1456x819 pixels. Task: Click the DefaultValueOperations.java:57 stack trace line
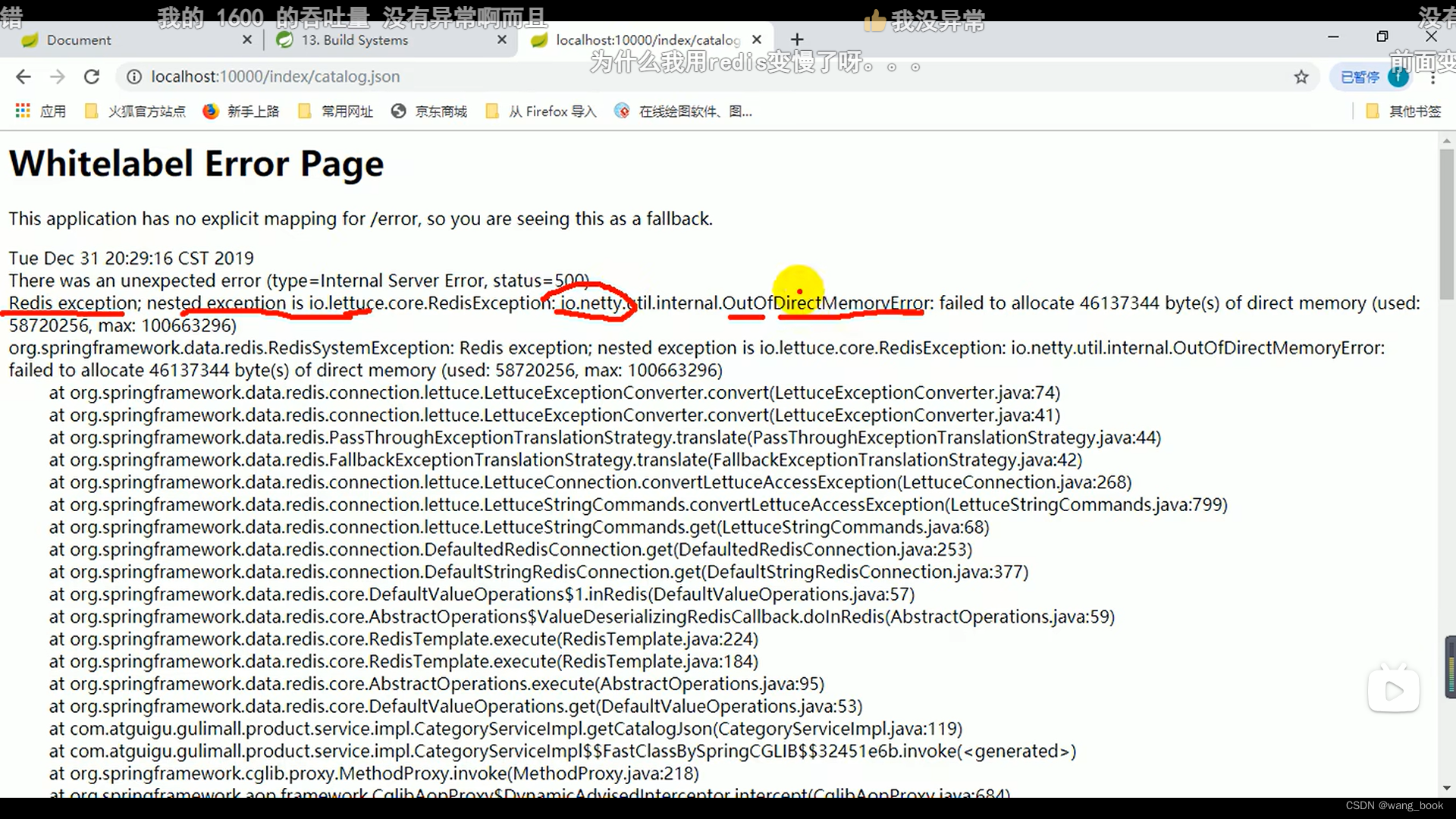coord(482,595)
